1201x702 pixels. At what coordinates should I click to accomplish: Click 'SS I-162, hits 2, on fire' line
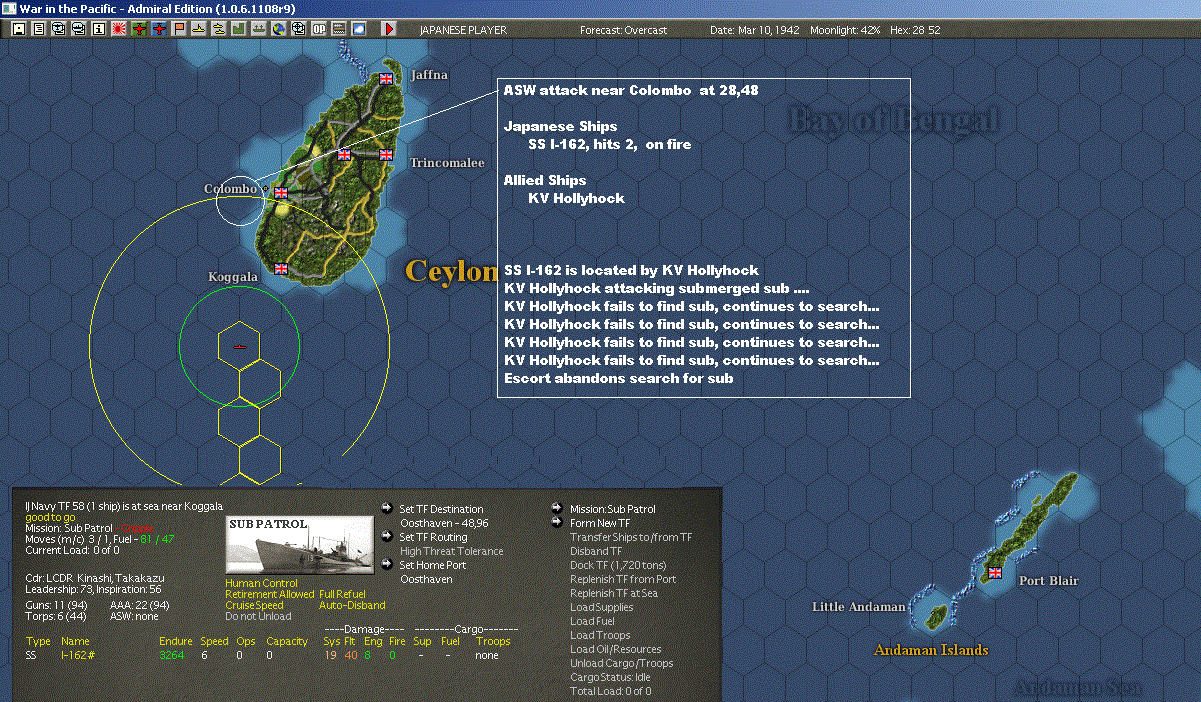pyautogui.click(x=609, y=145)
